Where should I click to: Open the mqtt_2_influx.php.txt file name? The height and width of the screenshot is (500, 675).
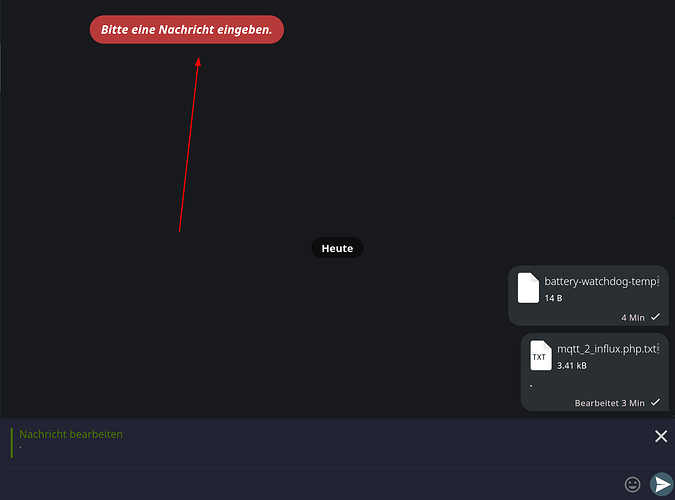tap(608, 348)
